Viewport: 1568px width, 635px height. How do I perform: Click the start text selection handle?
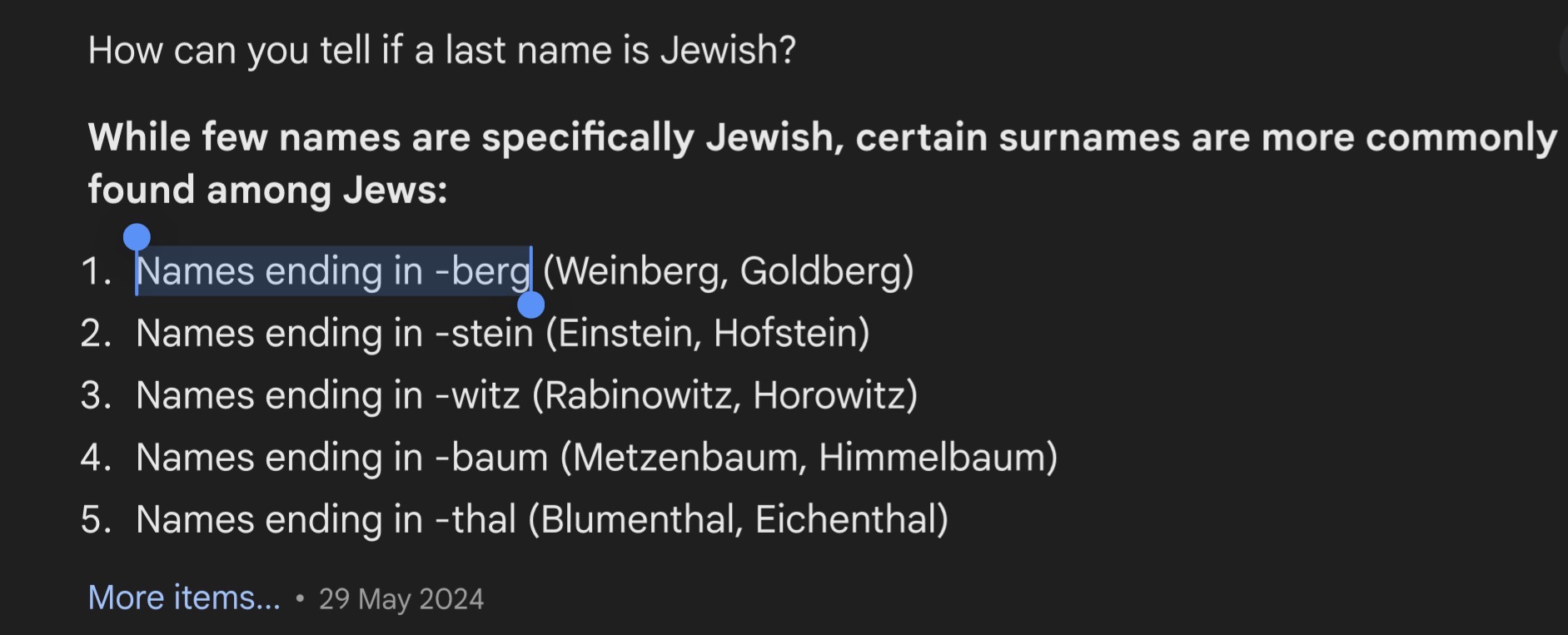tap(137, 238)
